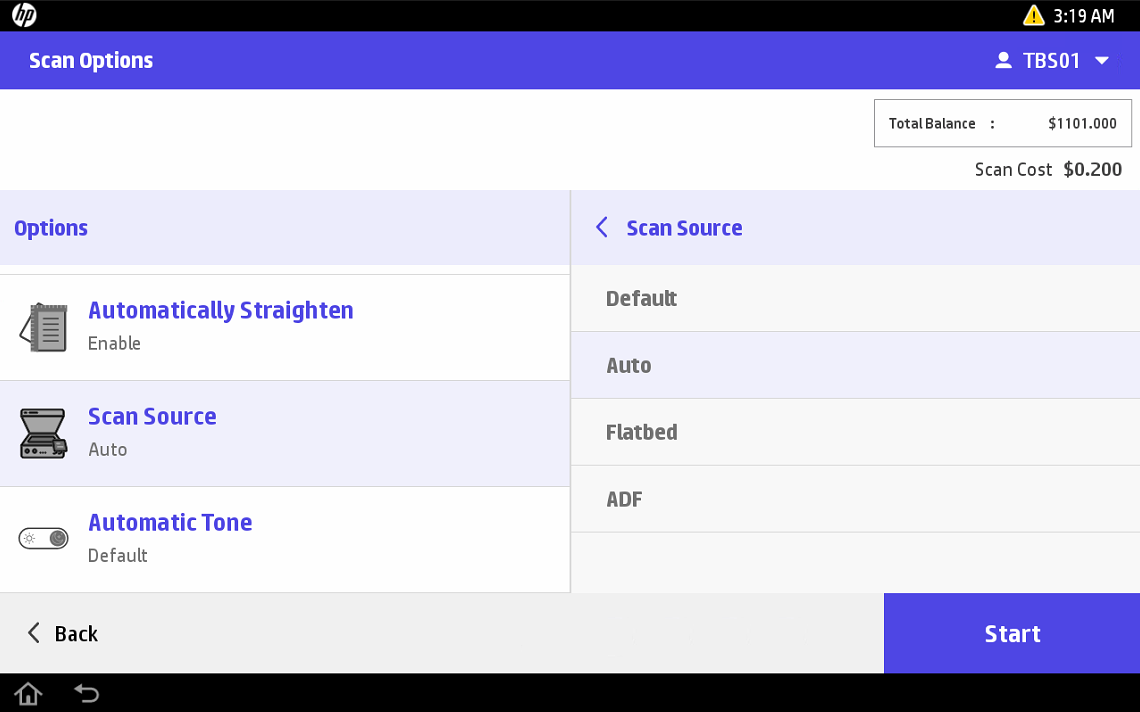Image resolution: width=1140 pixels, height=712 pixels.
Task: Toggle the Automatic Tone switch icon
Action: click(44, 539)
